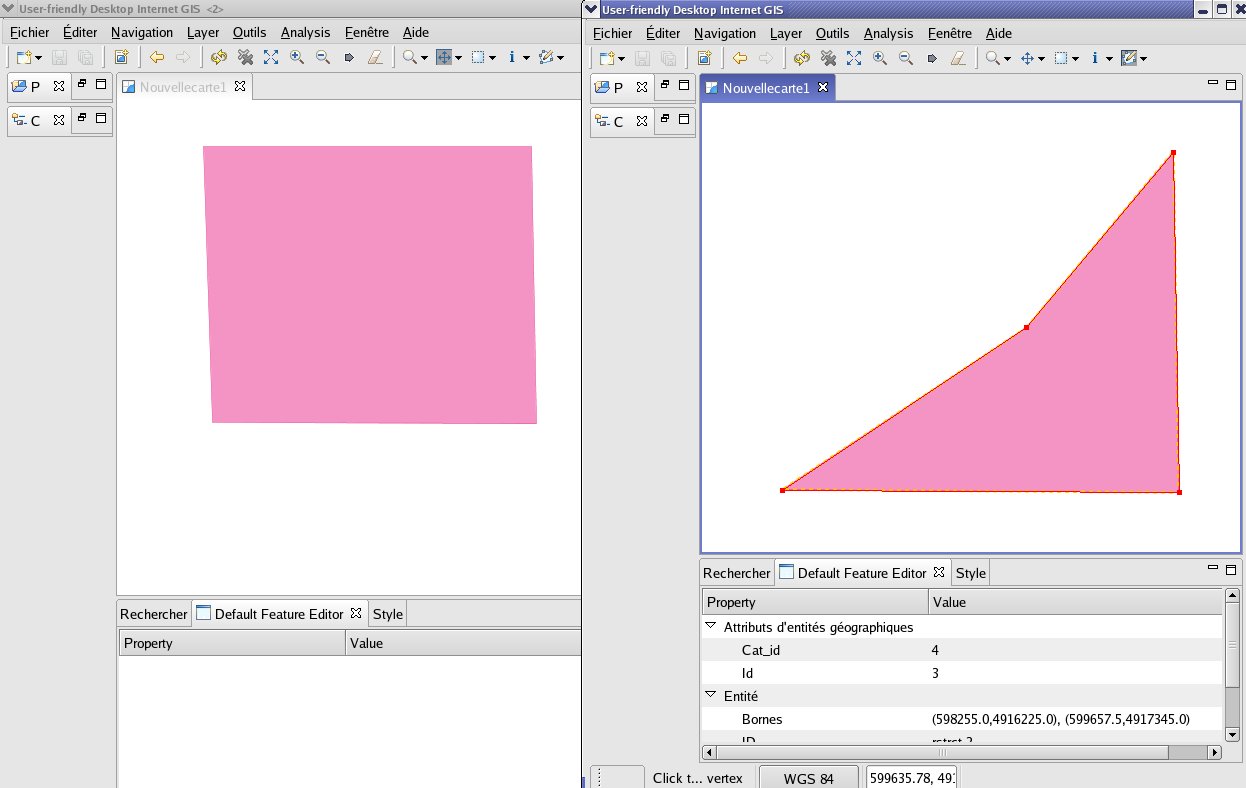Click Zoom Out icon in left window toolbar

tap(323, 57)
